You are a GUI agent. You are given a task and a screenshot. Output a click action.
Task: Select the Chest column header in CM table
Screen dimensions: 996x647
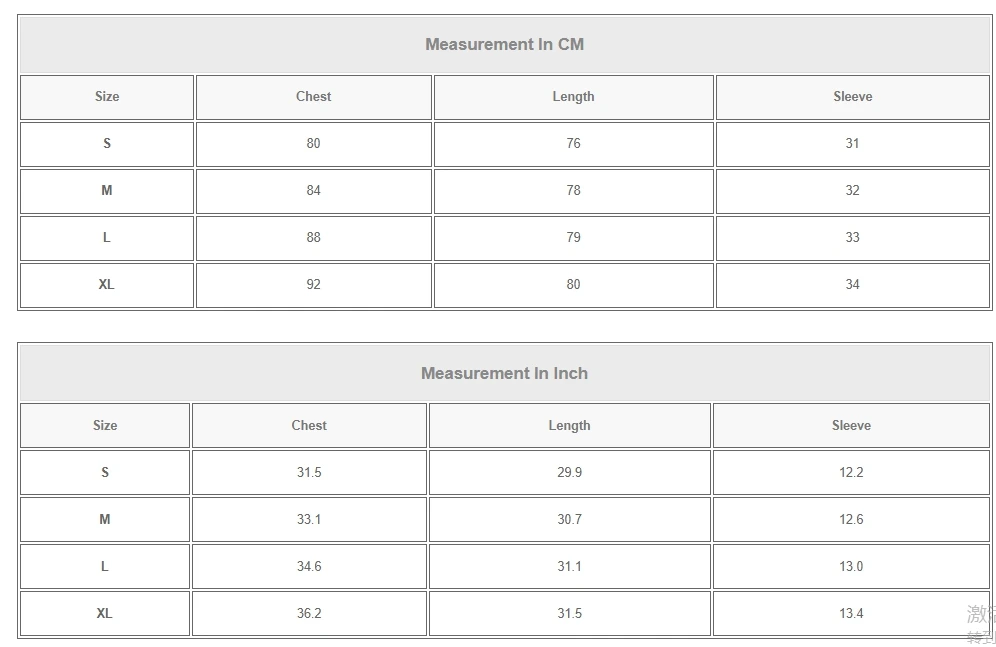(x=313, y=97)
